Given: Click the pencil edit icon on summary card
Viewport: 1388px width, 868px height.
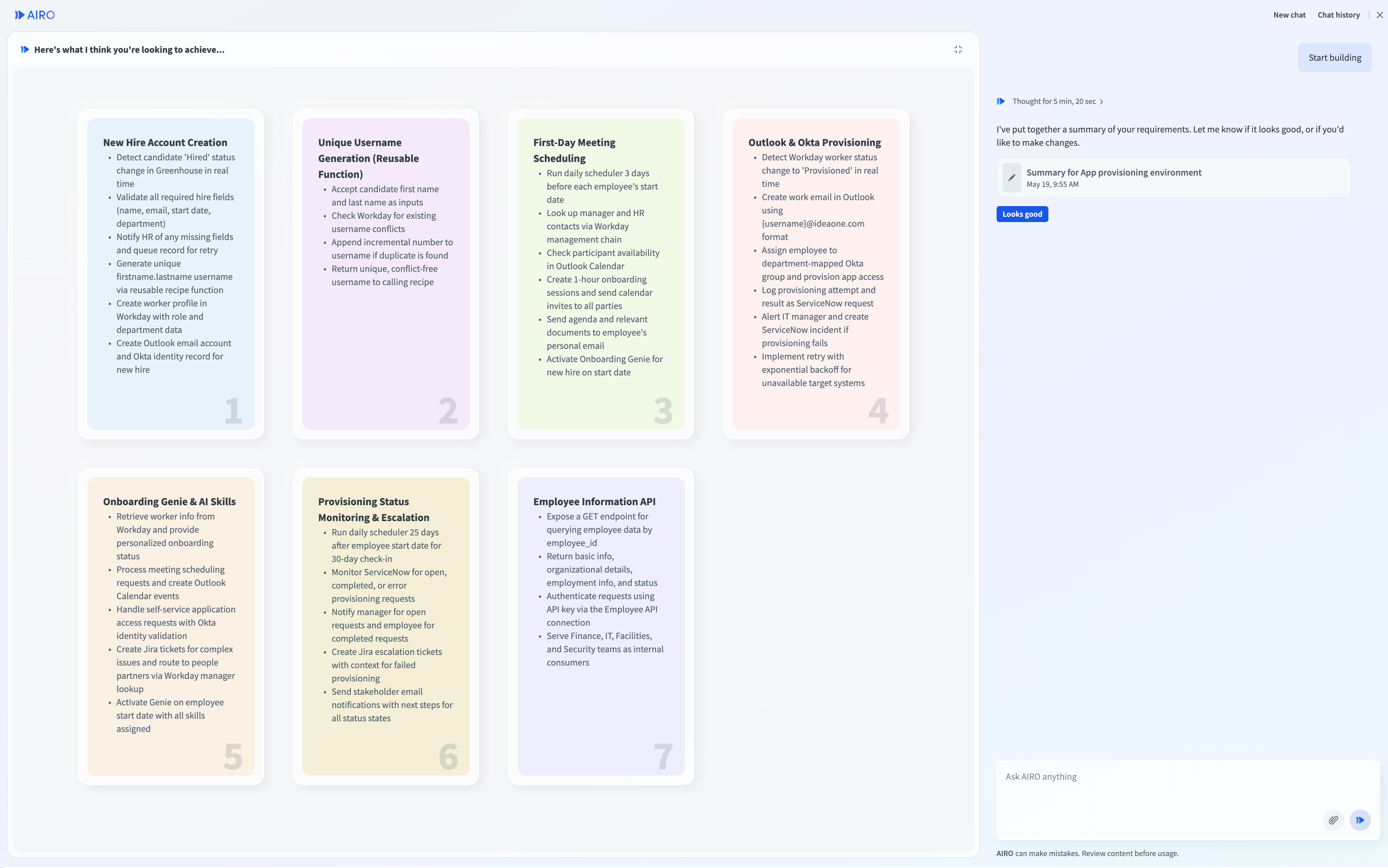Looking at the screenshot, I should (1012, 177).
